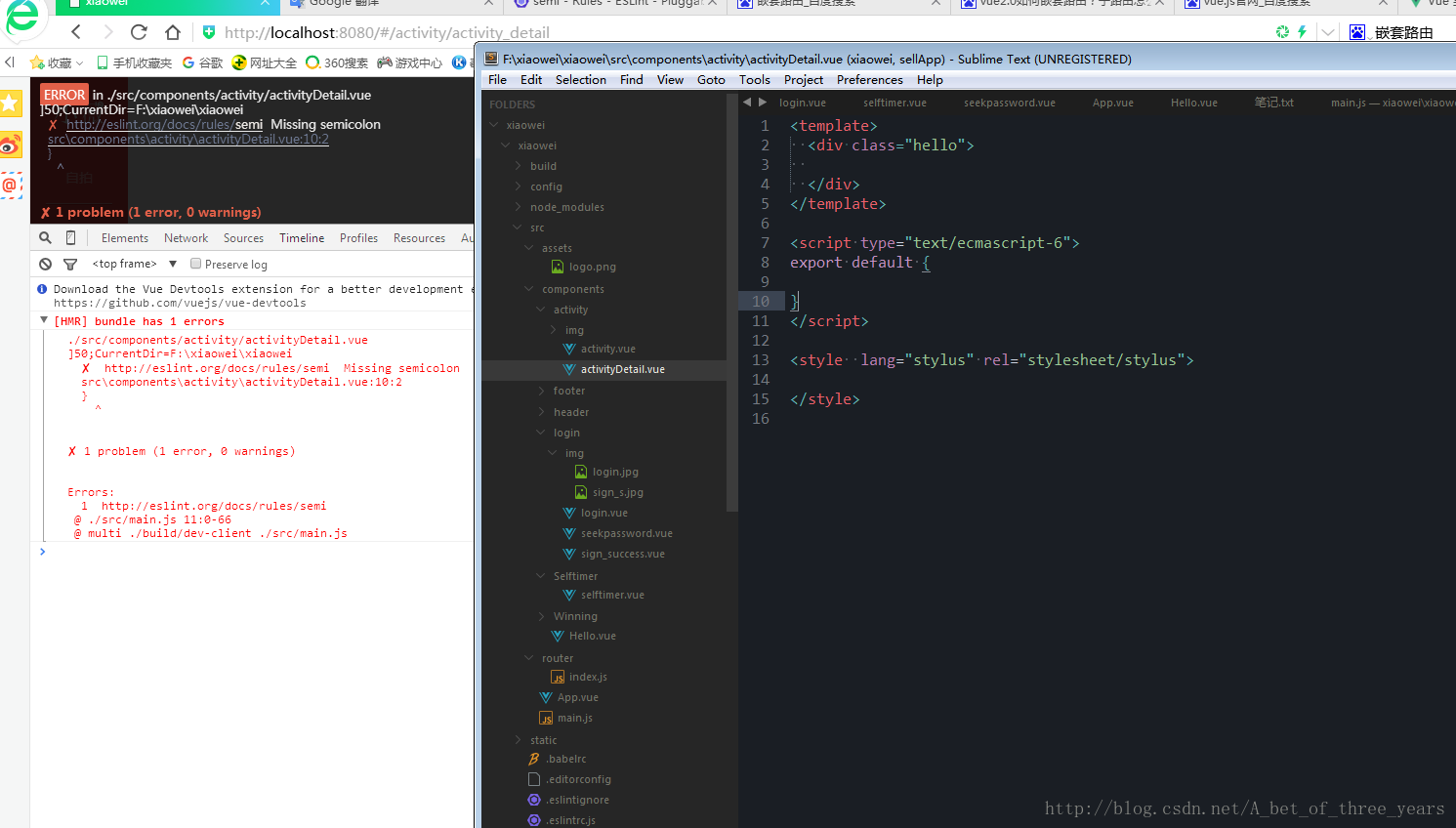Viewport: 1456px width, 828px height.
Task: Switch to the App.vue editor tab
Action: click(1112, 103)
